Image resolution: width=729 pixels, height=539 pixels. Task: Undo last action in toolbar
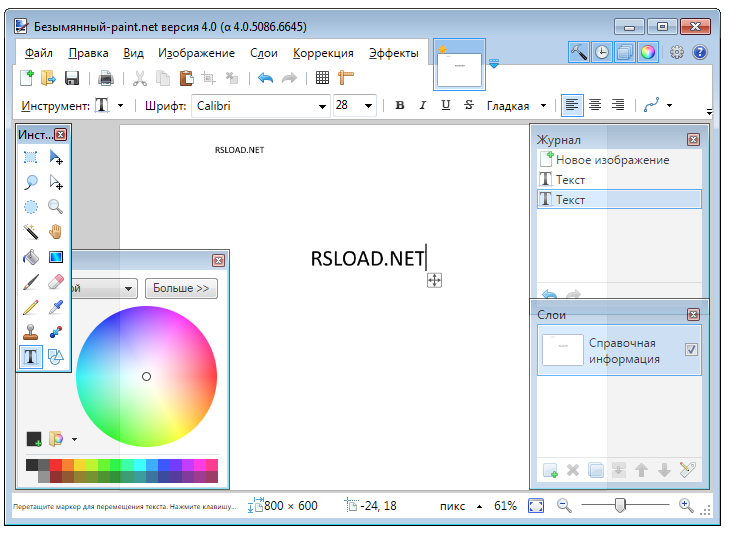(x=265, y=78)
